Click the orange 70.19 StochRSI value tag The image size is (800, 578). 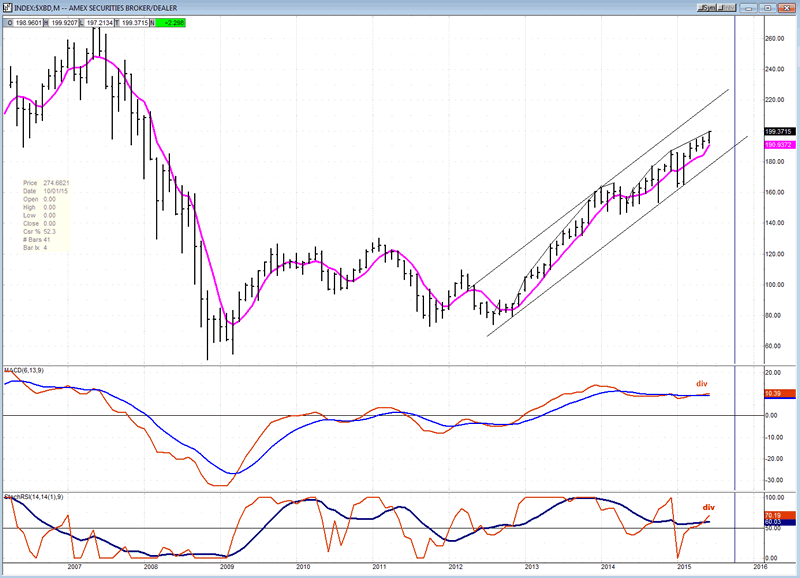pos(778,515)
